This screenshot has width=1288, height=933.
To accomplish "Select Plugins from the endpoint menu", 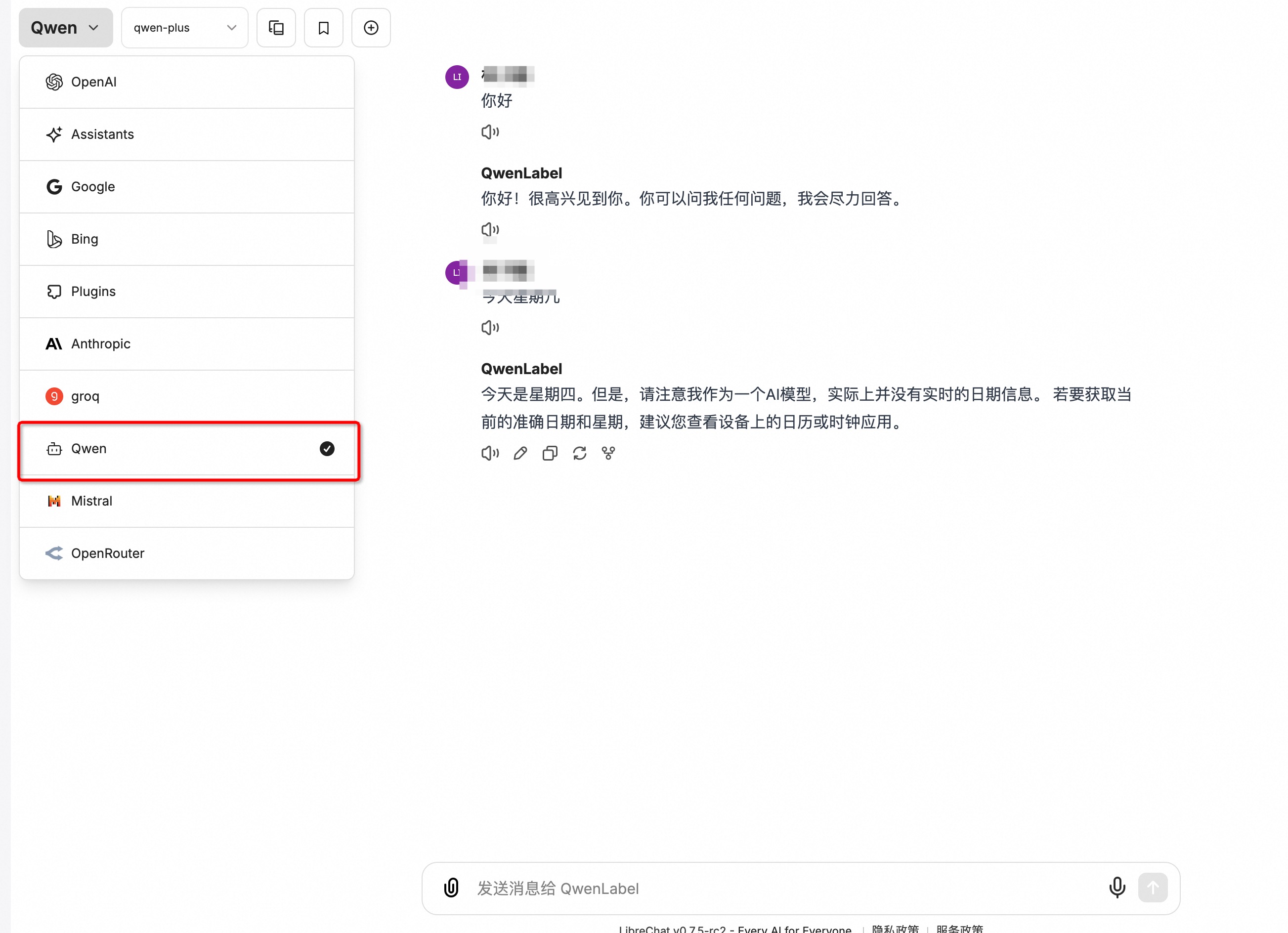I will point(187,291).
